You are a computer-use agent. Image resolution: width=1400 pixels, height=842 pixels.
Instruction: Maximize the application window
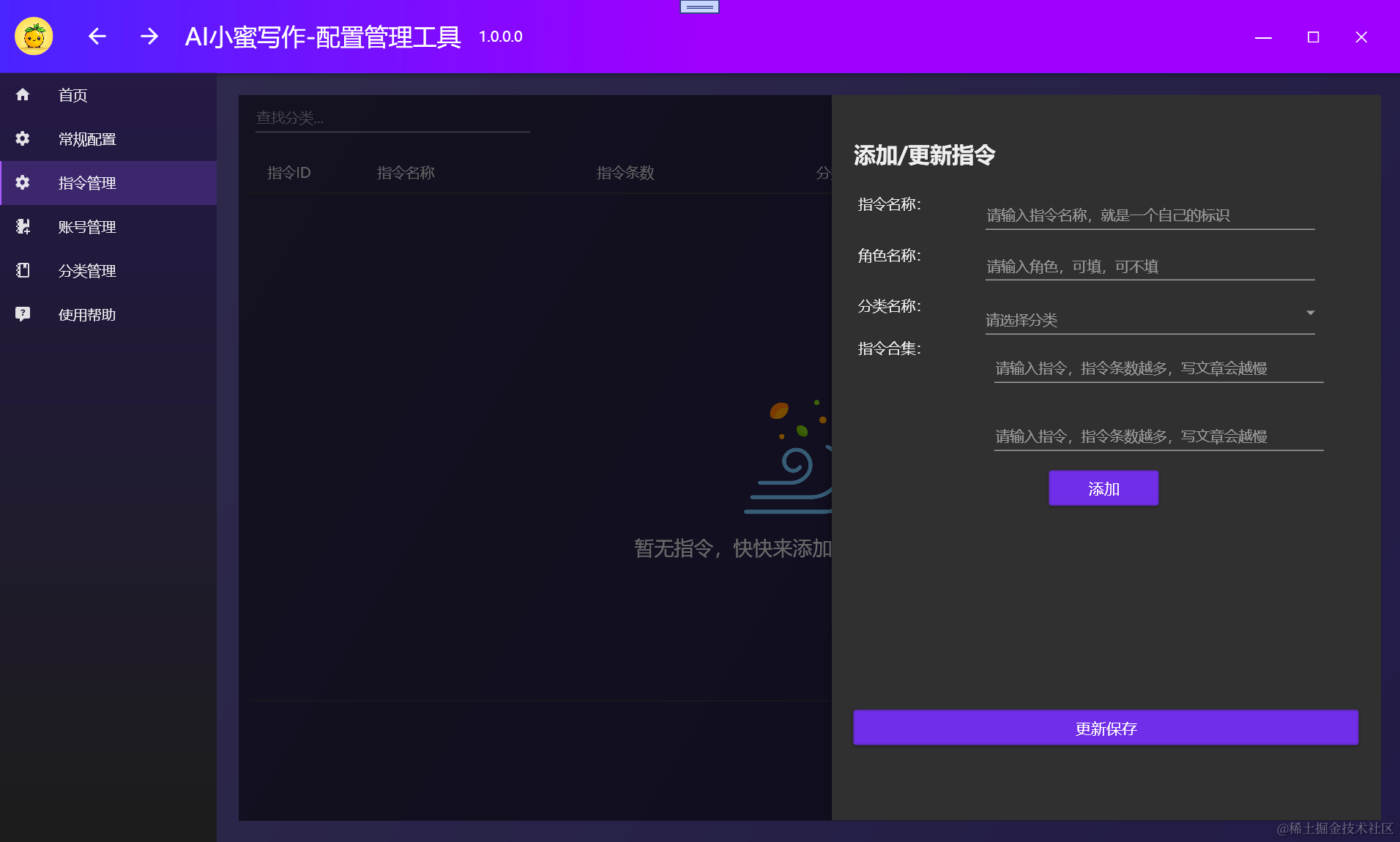(x=1313, y=37)
